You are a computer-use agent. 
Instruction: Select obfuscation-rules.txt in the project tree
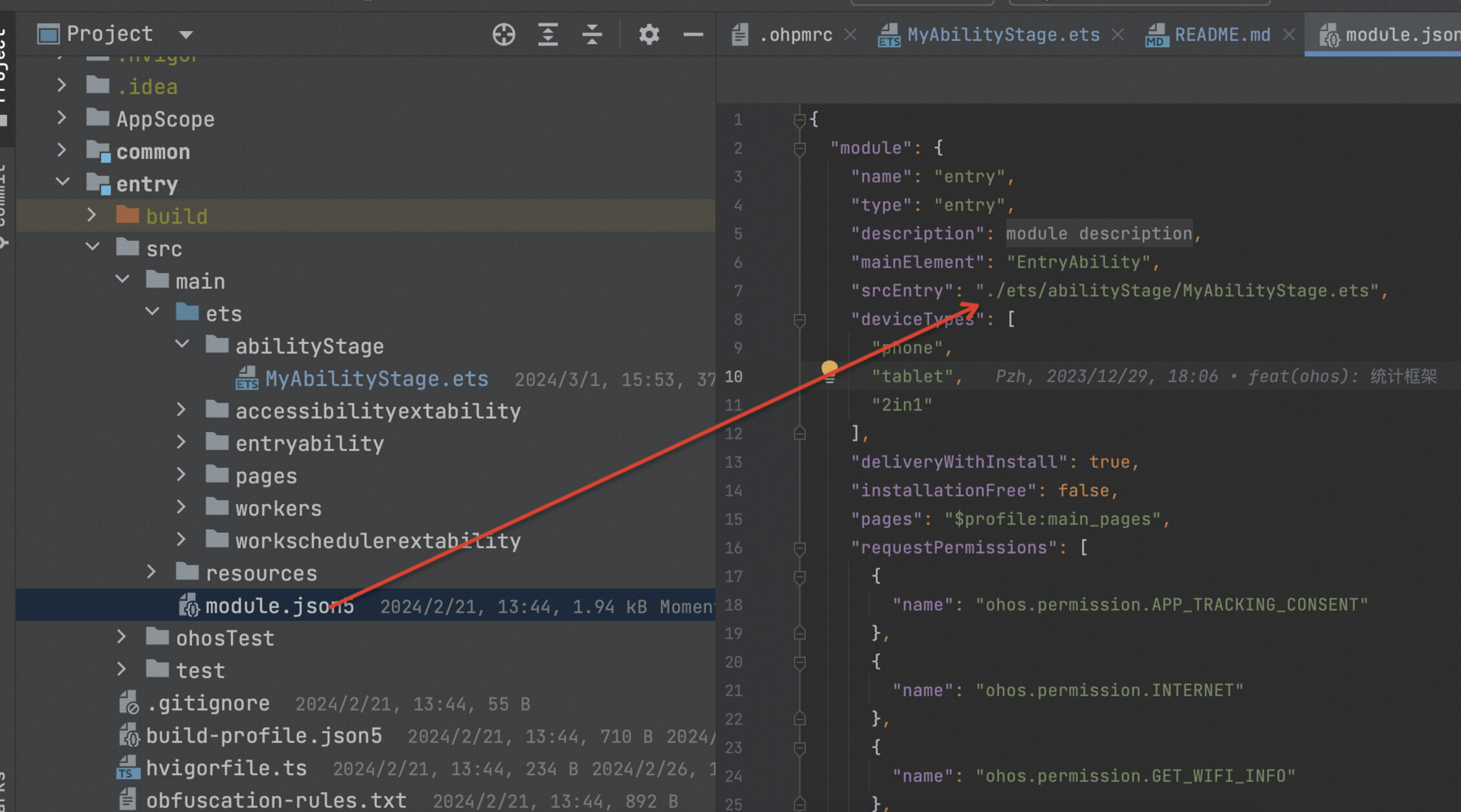pos(276,800)
